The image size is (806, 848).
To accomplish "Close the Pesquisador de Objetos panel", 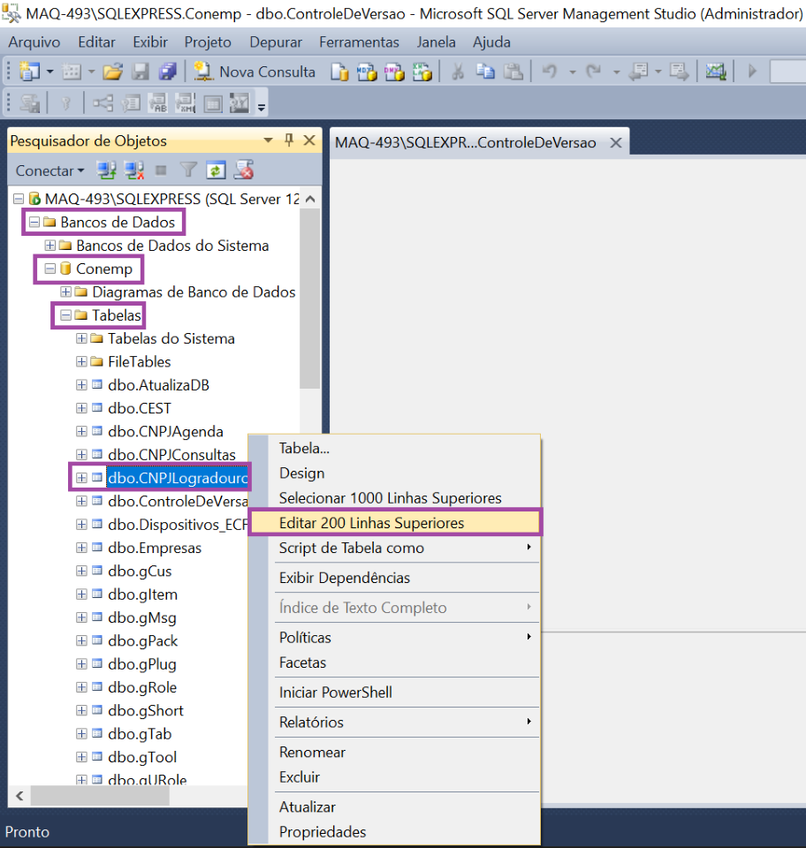I will 309,141.
